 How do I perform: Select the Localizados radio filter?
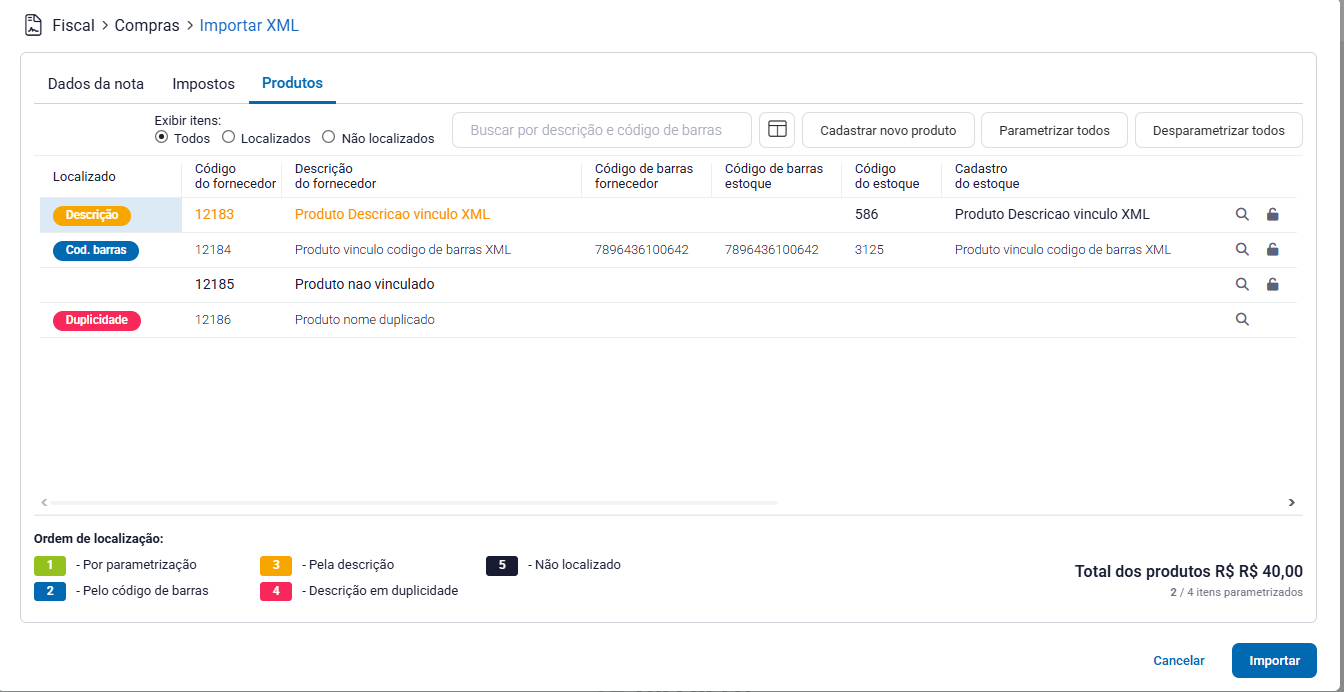(228, 137)
